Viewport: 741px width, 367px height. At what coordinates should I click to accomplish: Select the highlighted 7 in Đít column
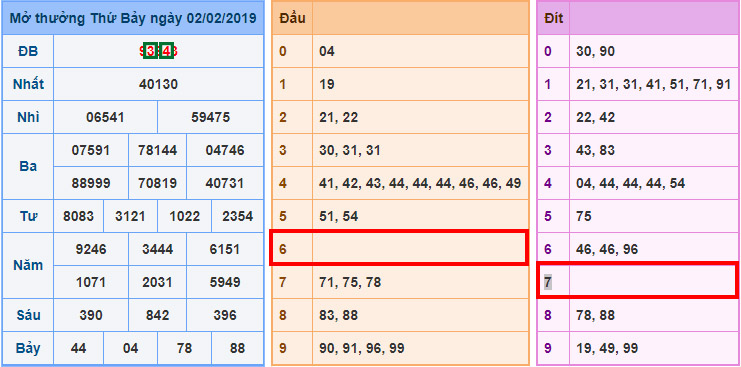pos(548,282)
